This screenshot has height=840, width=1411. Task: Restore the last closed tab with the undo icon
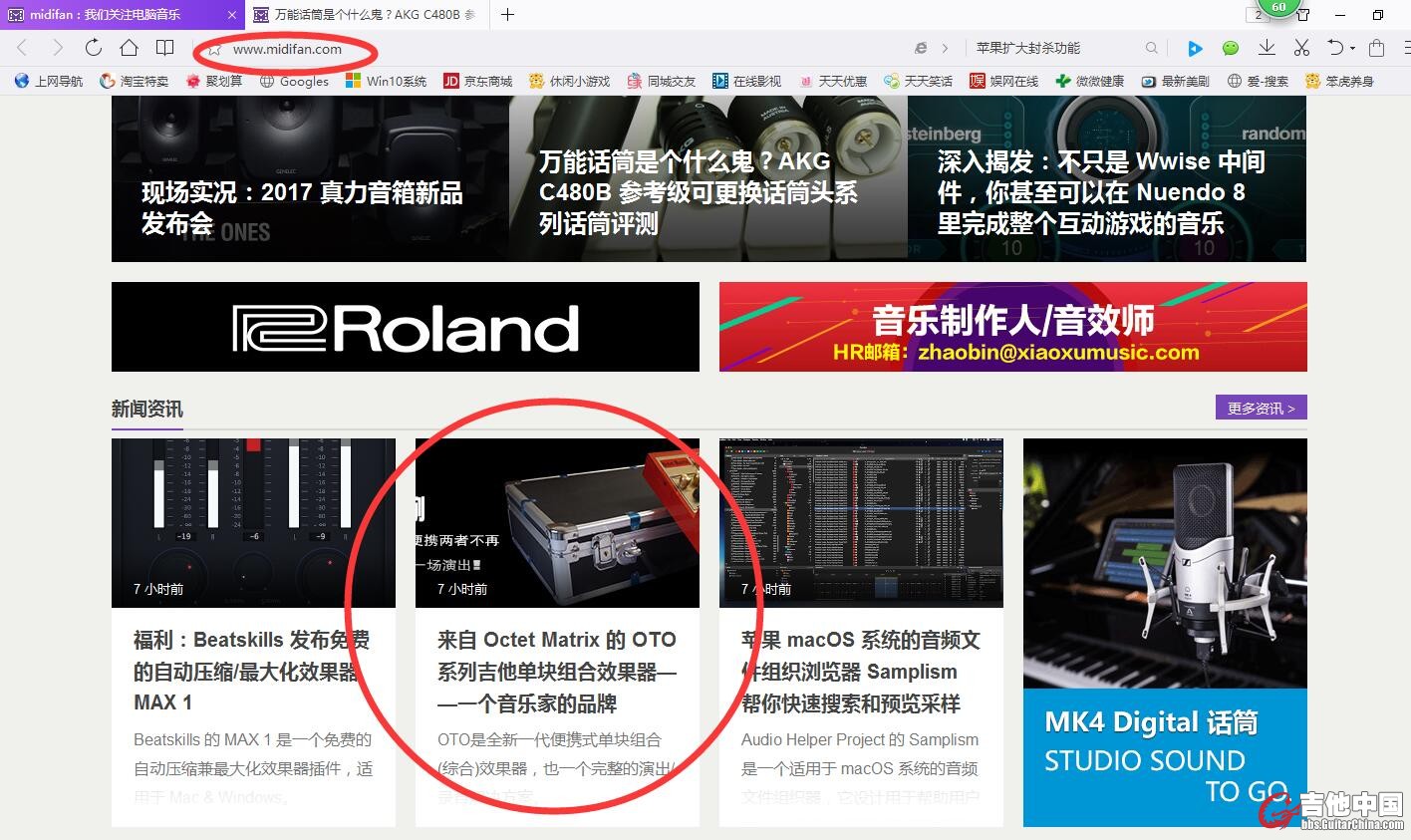coord(1335,48)
